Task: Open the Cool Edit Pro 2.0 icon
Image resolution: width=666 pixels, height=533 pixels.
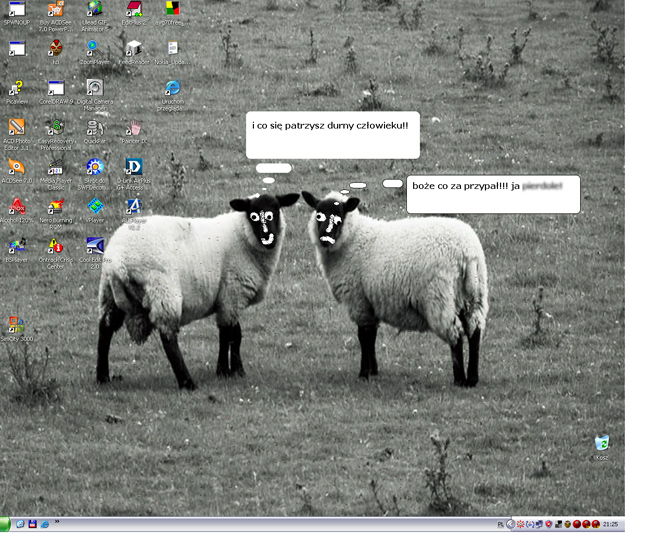Action: [95, 246]
